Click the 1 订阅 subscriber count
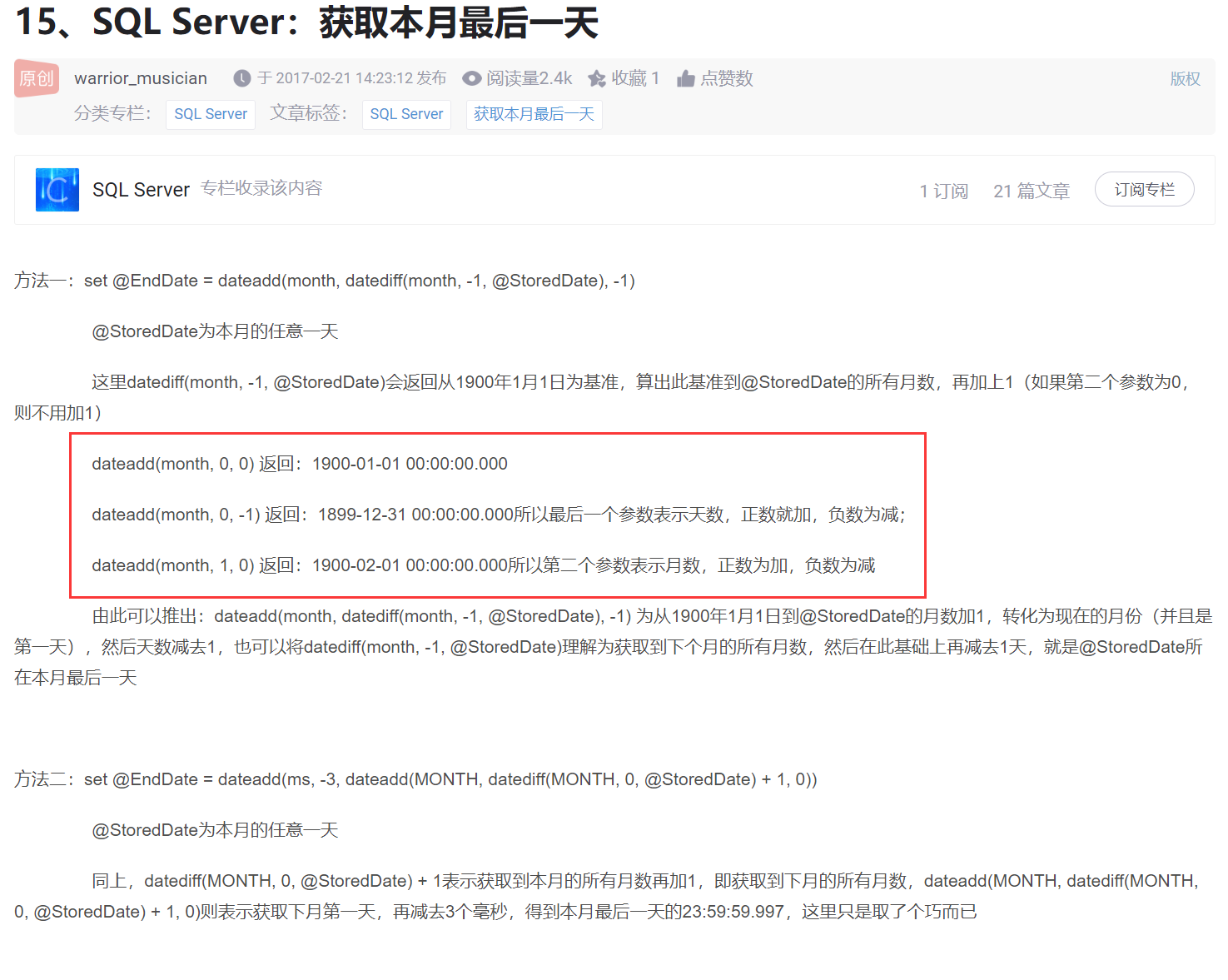This screenshot has width=1228, height=980. point(944,192)
